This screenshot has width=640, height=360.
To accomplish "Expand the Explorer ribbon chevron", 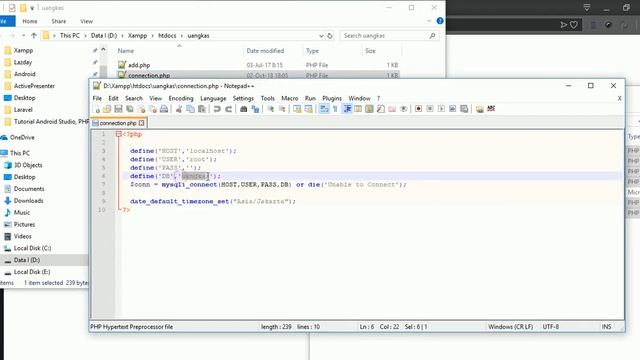I will coord(429,21).
